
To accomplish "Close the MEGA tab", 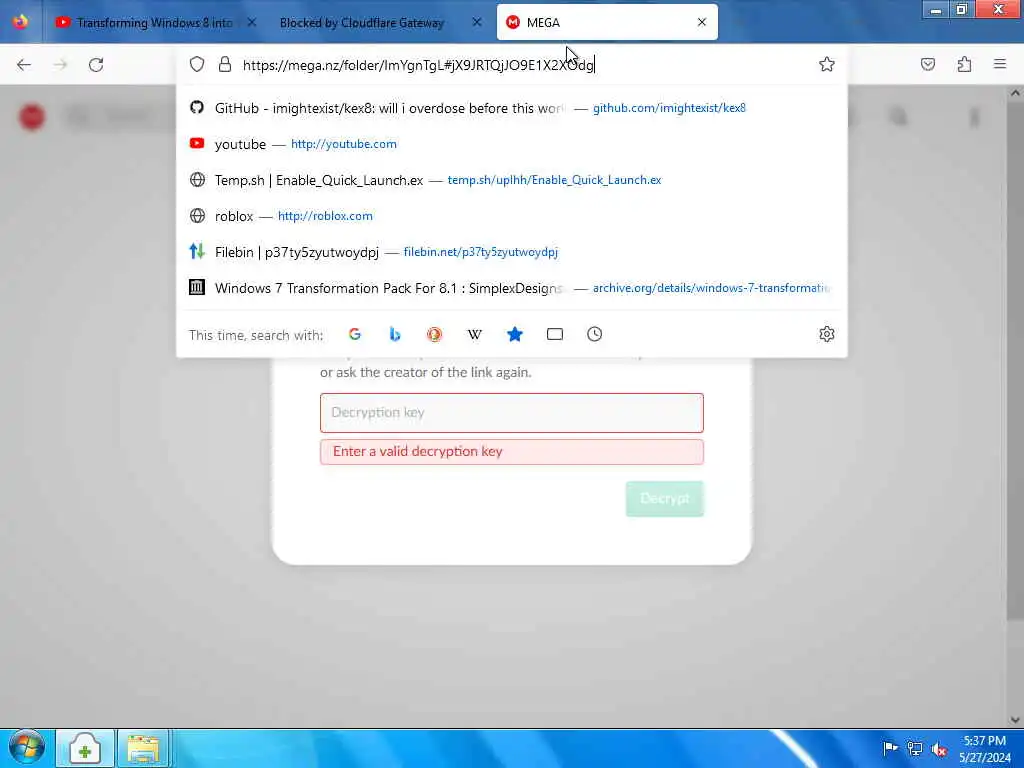I will (701, 22).
